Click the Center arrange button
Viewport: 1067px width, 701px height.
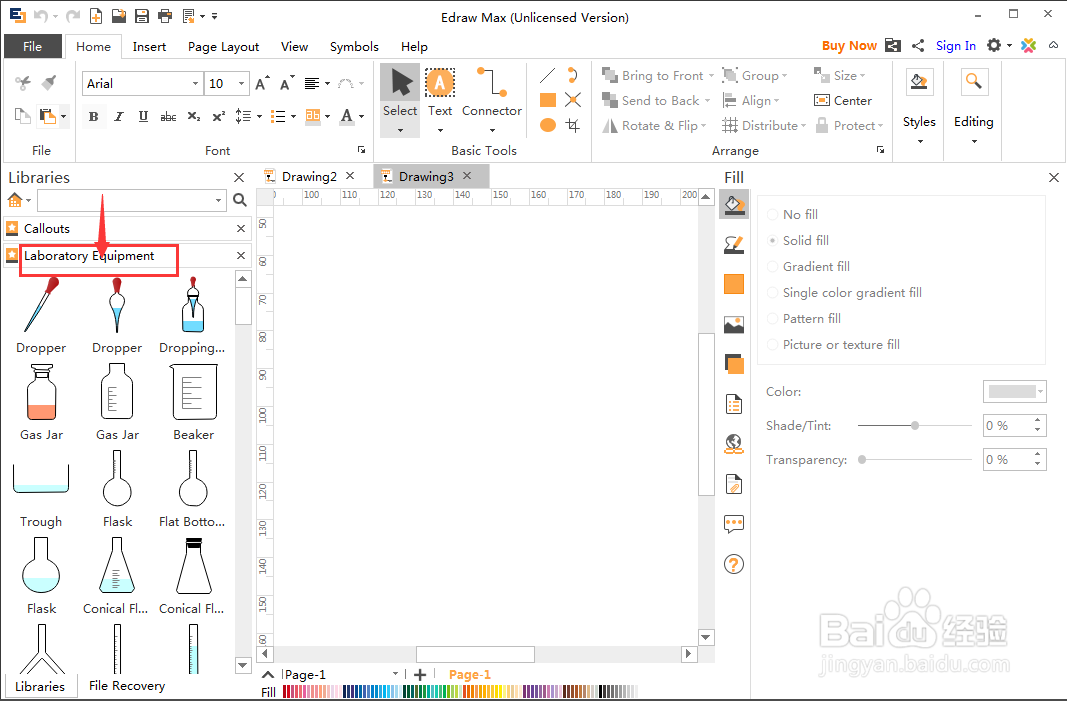843,101
